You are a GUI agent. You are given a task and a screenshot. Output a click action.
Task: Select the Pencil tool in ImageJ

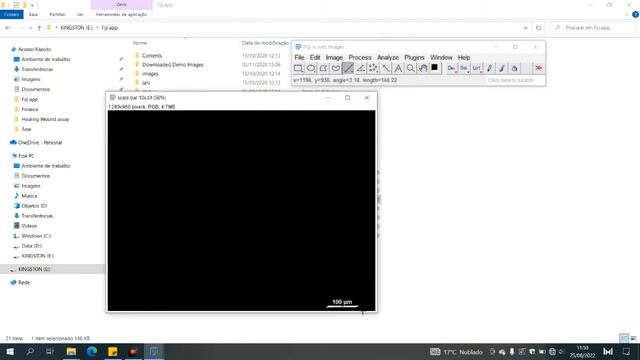[489, 68]
